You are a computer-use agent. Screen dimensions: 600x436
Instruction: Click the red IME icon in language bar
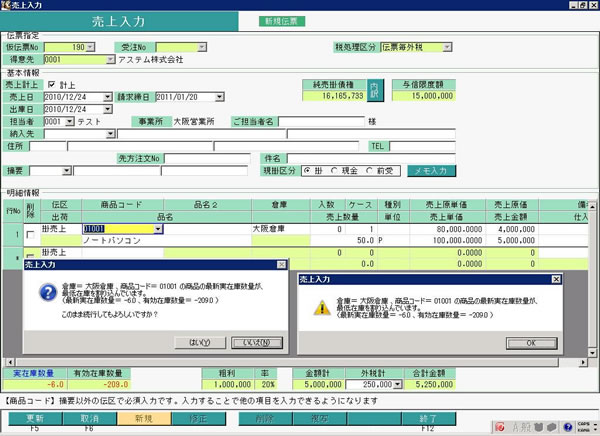coord(500,426)
